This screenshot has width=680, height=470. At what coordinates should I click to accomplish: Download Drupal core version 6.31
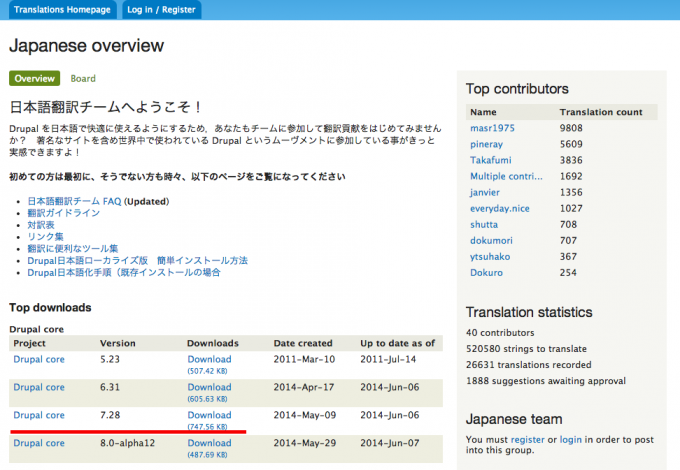click(x=209, y=387)
